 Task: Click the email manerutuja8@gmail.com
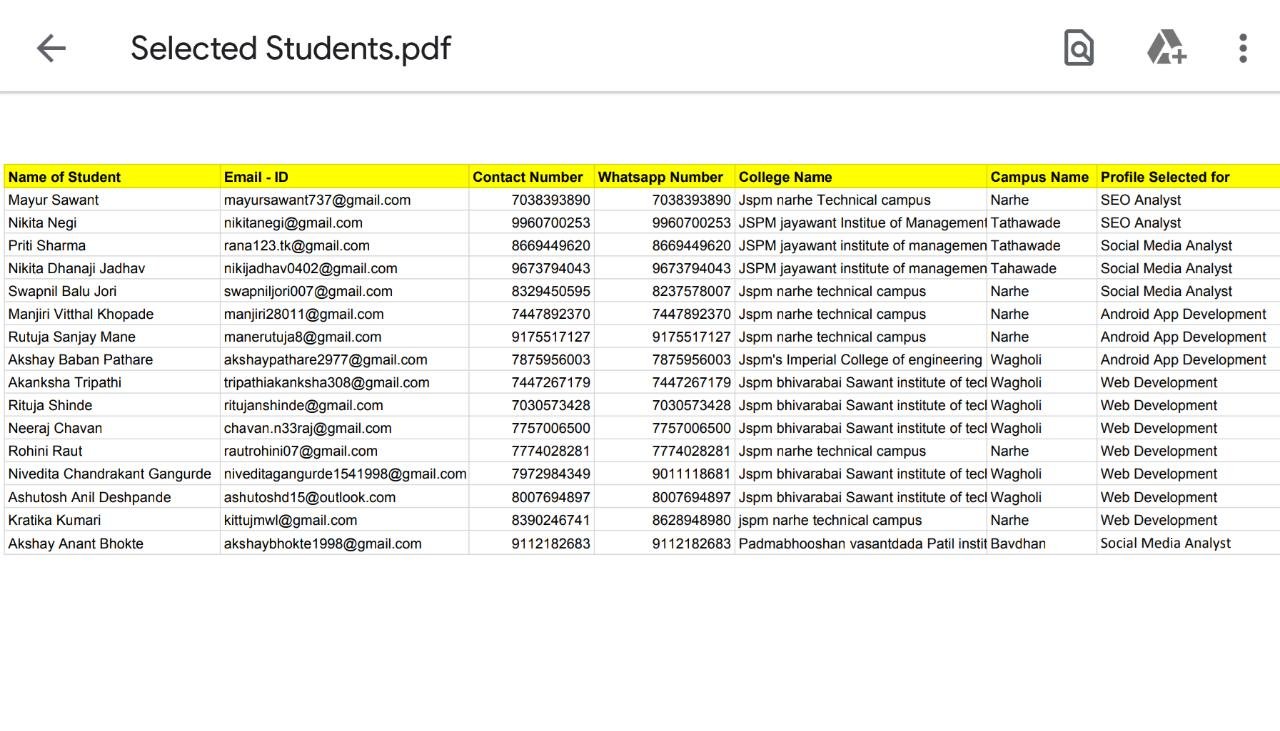[x=302, y=337]
